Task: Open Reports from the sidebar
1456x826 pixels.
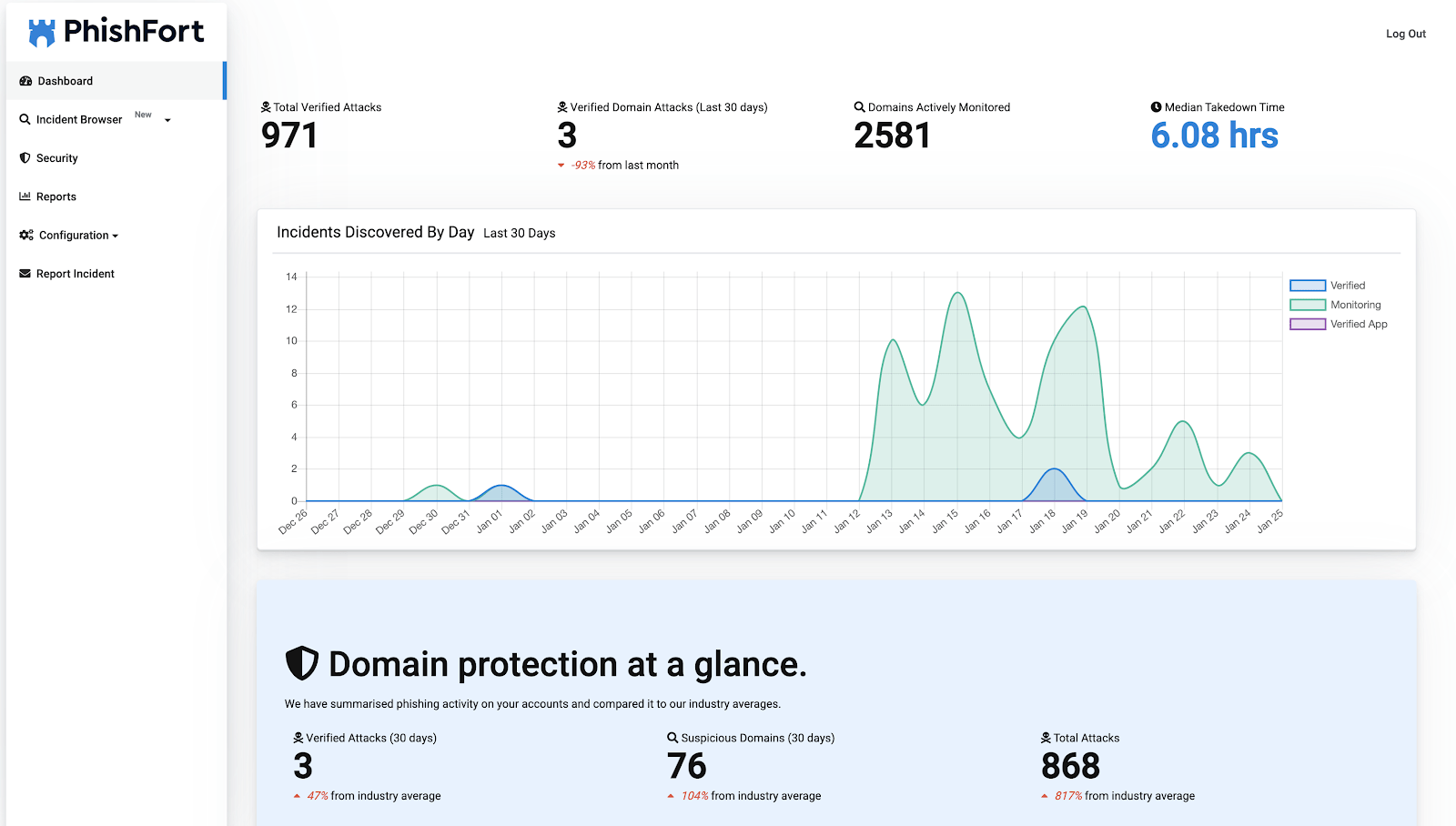Action: (56, 196)
